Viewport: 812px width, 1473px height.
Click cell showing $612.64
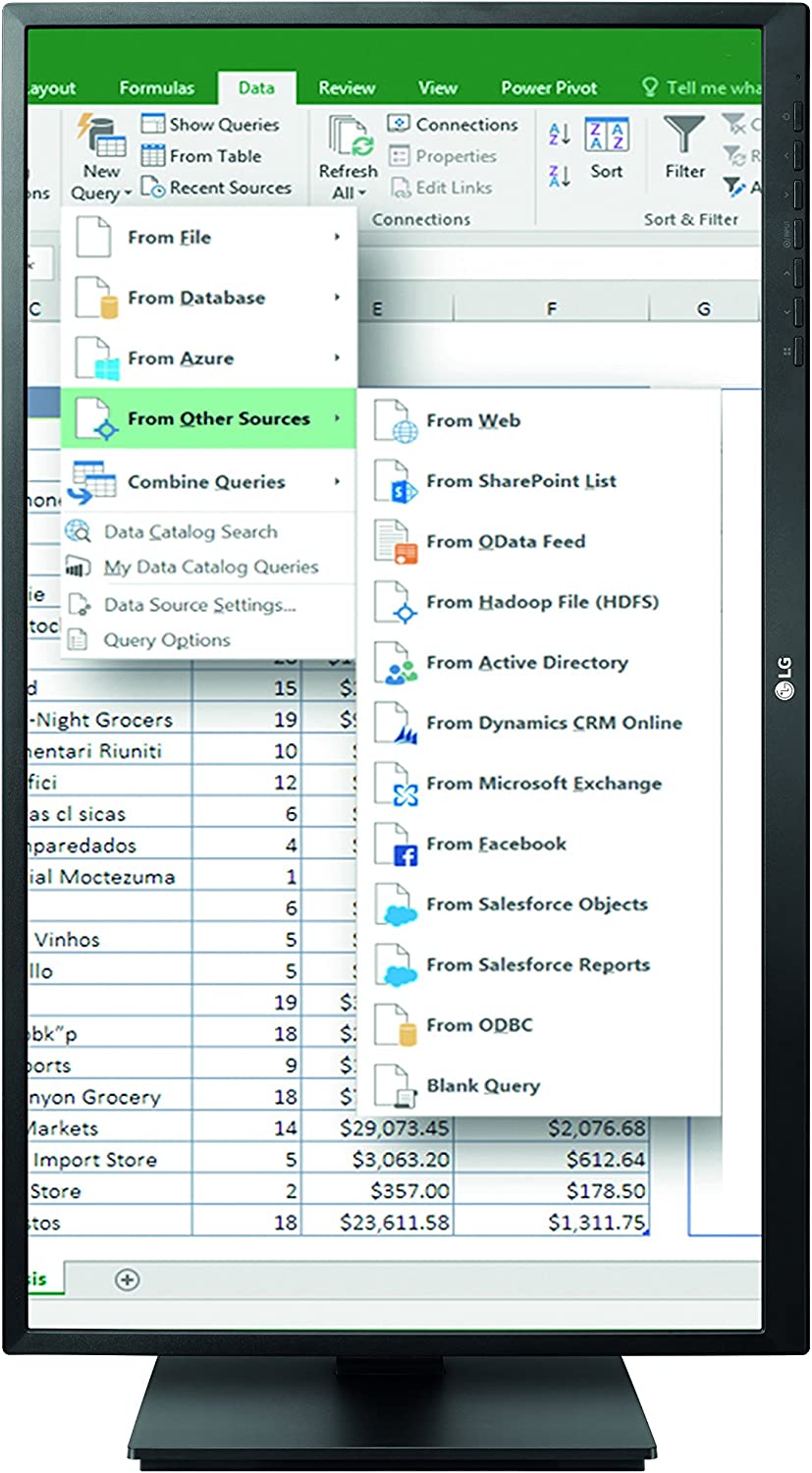click(552, 1160)
